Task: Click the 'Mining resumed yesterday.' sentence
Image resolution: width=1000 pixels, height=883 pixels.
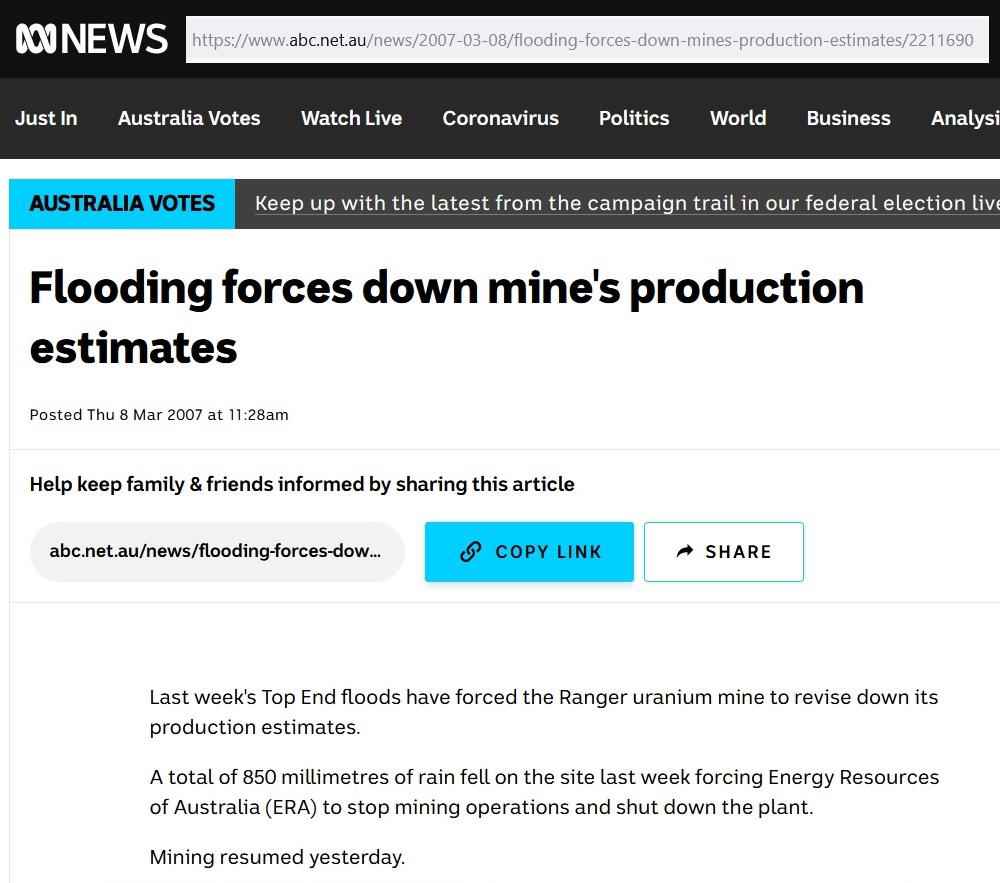Action: click(277, 857)
